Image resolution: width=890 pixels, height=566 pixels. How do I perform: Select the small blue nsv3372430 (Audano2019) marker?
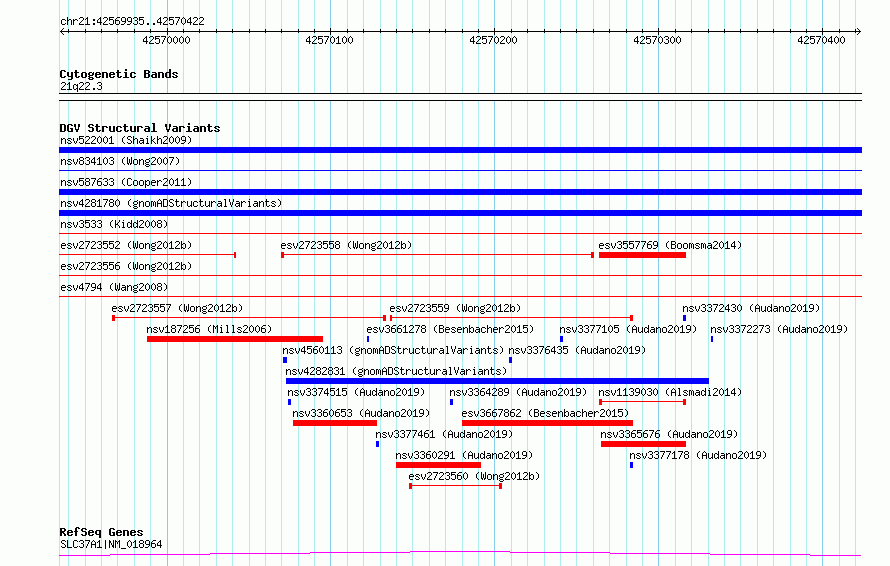coord(685,318)
